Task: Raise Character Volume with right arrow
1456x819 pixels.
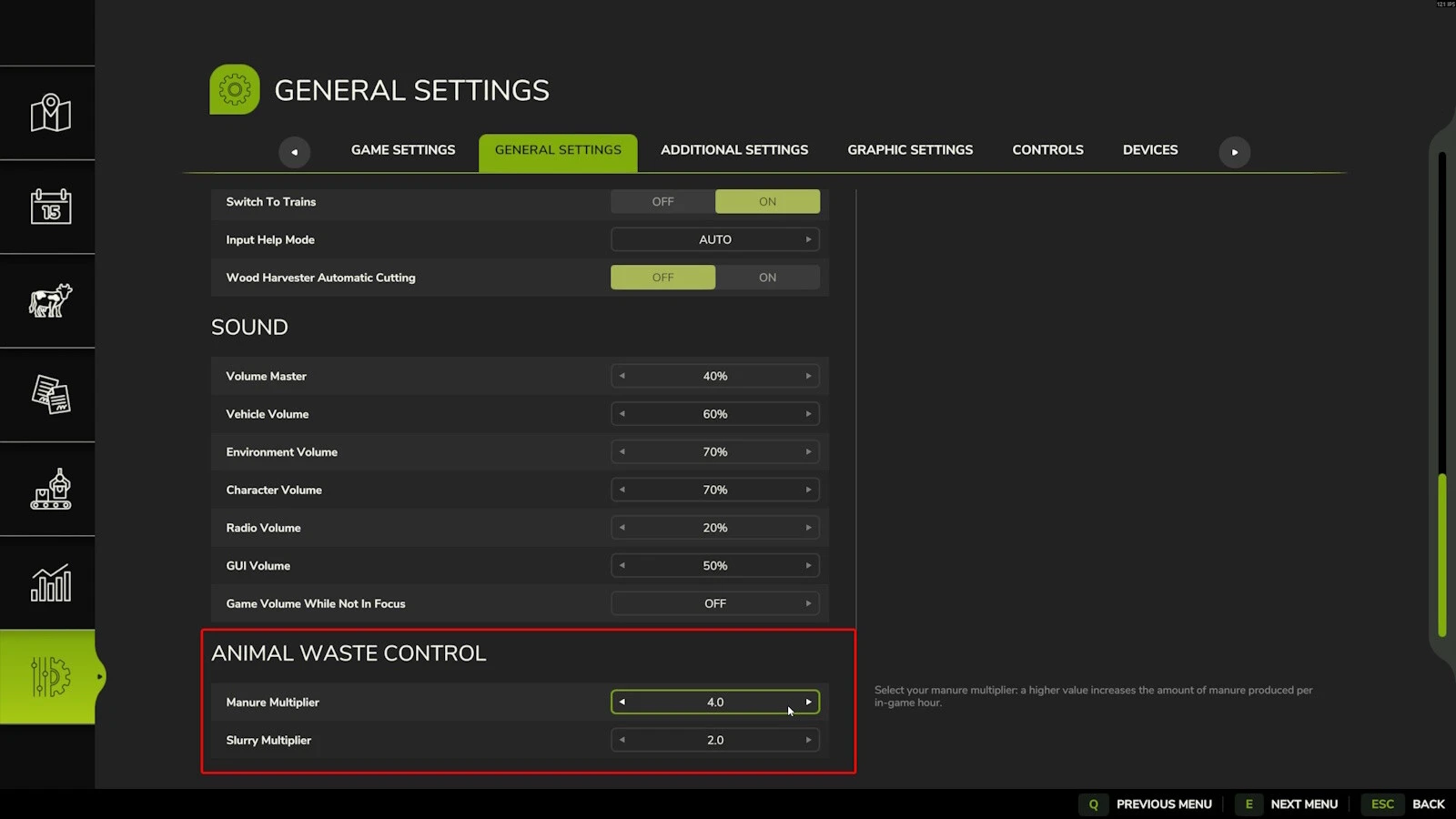Action: [808, 490]
